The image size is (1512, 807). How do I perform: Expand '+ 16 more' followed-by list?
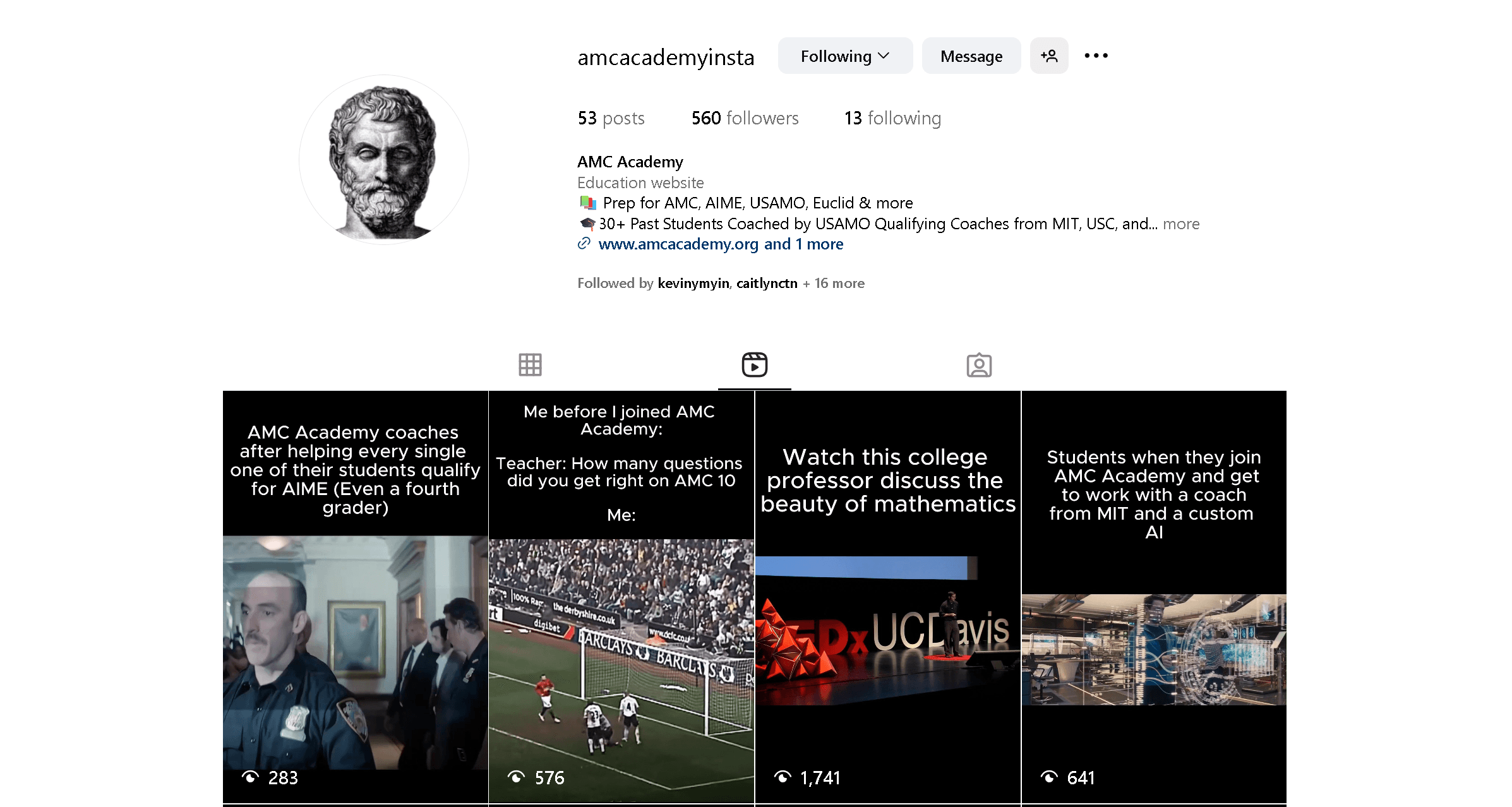click(834, 284)
